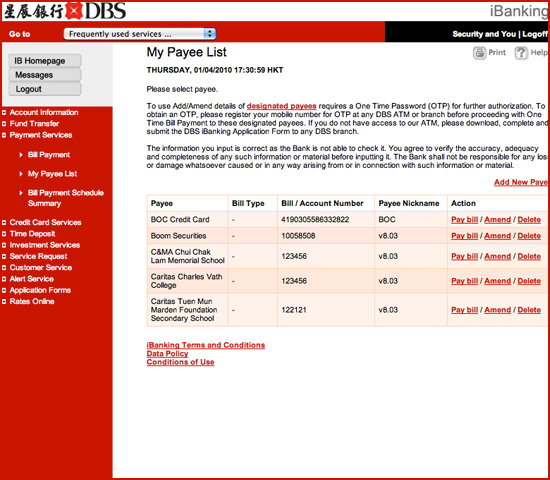Screen dimensions: 550x480
Task: Expand the Credit Card Services section
Action: click(x=45, y=222)
